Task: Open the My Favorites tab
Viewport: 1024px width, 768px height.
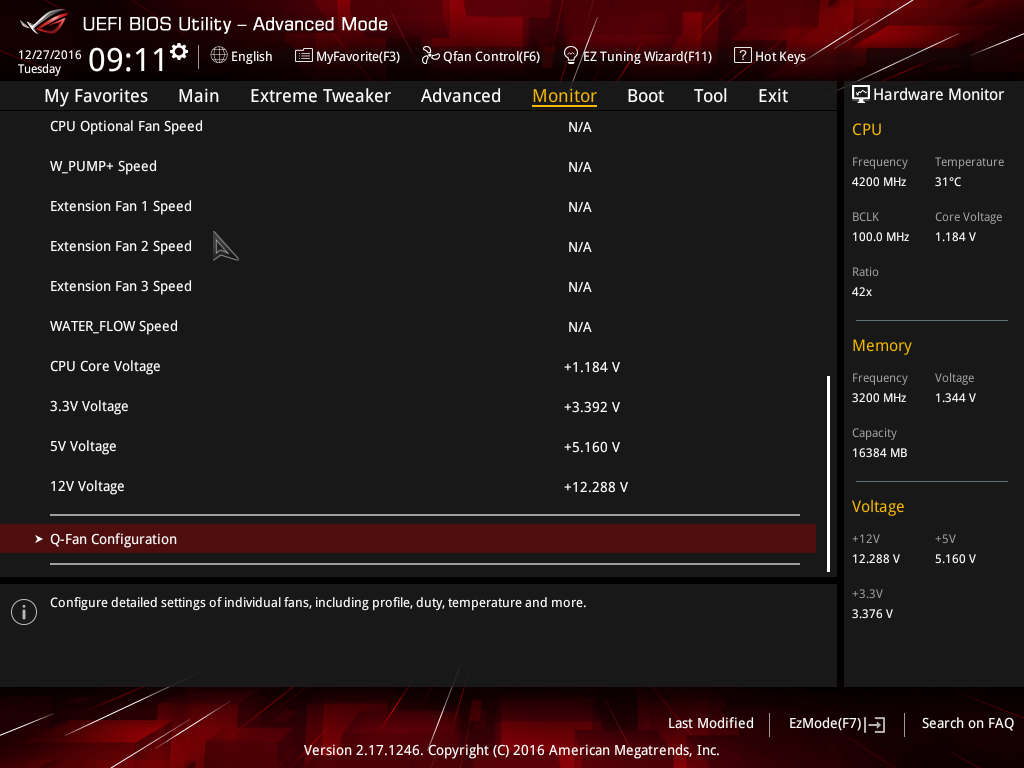Action: tap(96, 96)
